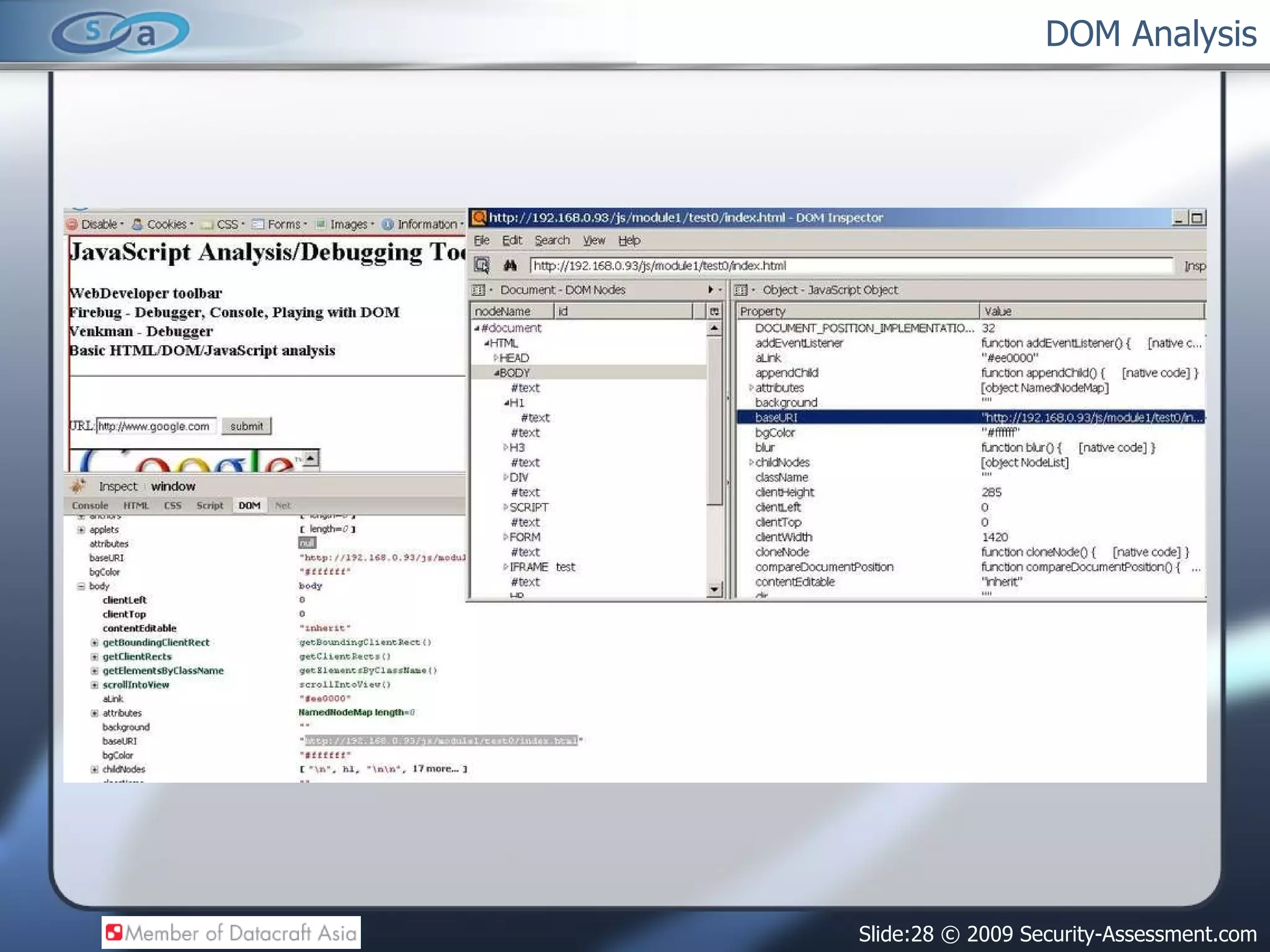Click the column picker icon in nodeName header
This screenshot has width=1270, height=952.
tap(714, 311)
